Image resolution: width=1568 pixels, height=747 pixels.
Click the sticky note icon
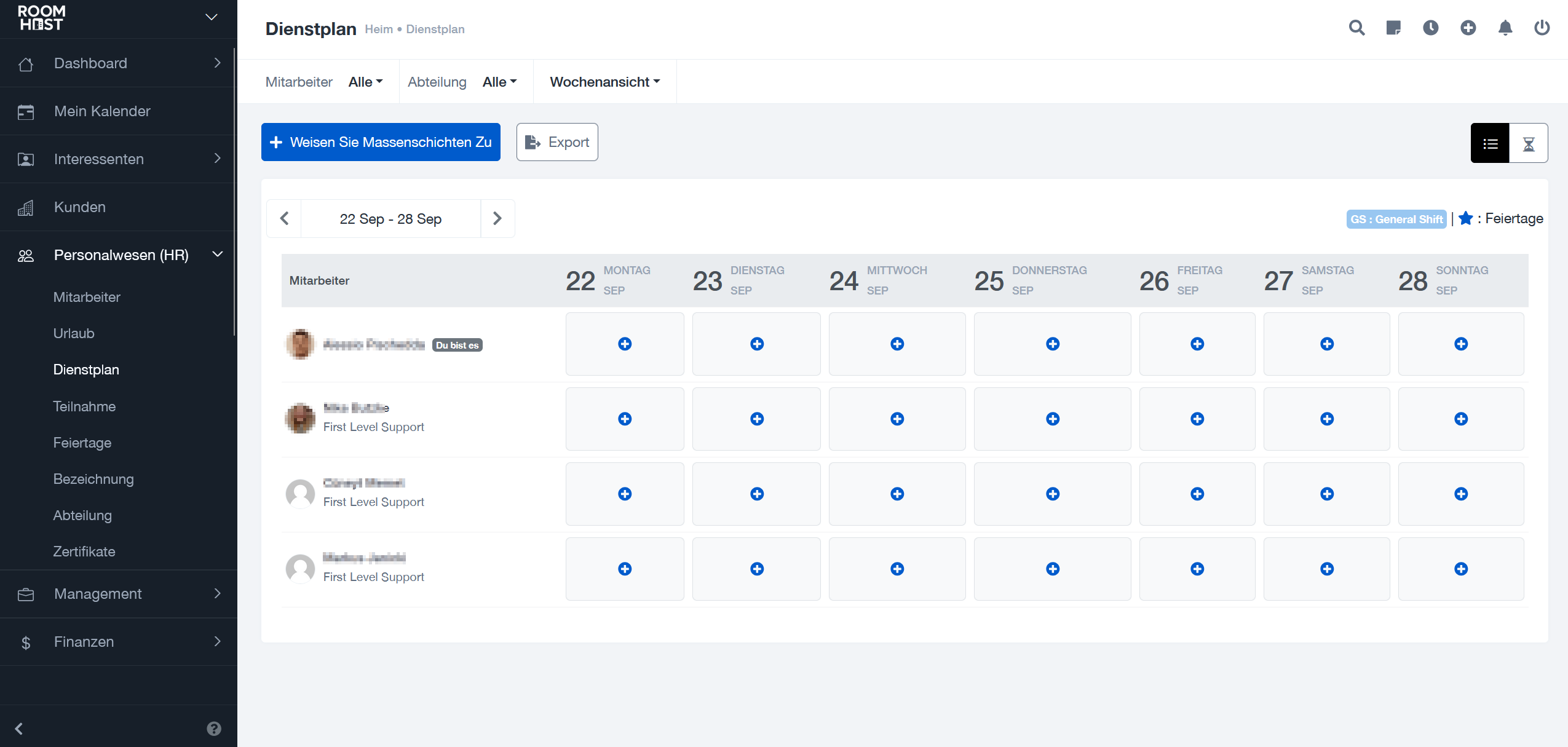(1393, 28)
